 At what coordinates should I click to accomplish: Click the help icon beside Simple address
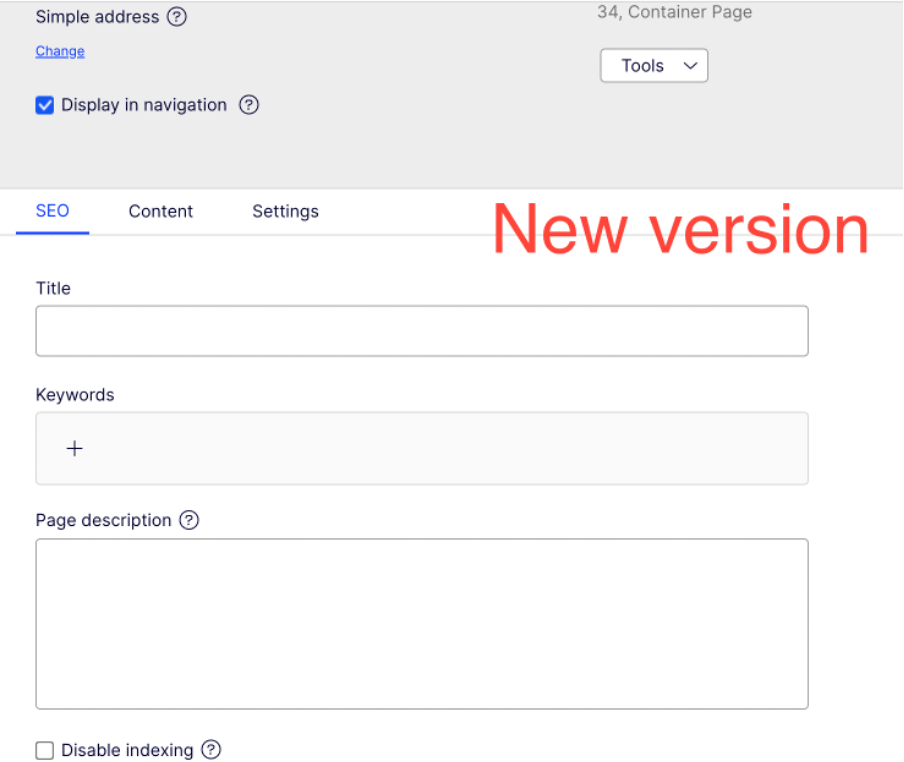pyautogui.click(x=177, y=17)
